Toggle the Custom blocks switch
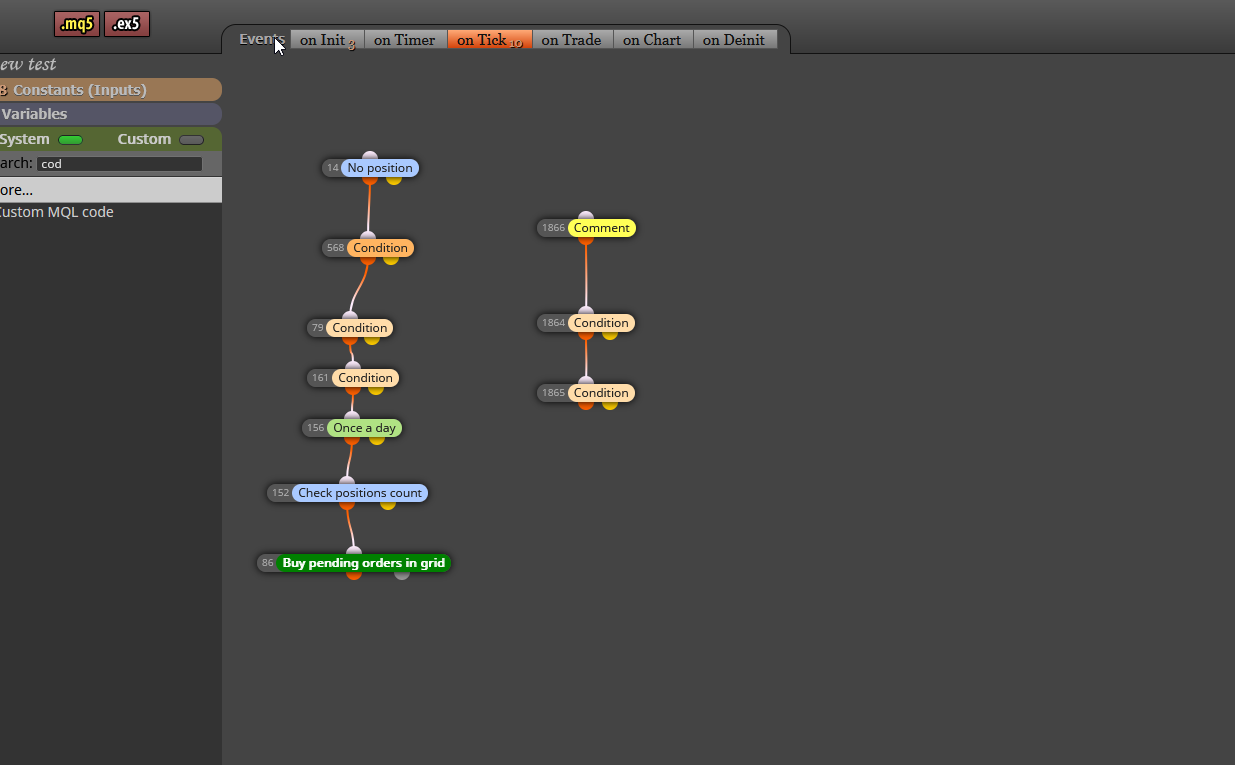Screen dimensions: 1235x765 pos(191,140)
